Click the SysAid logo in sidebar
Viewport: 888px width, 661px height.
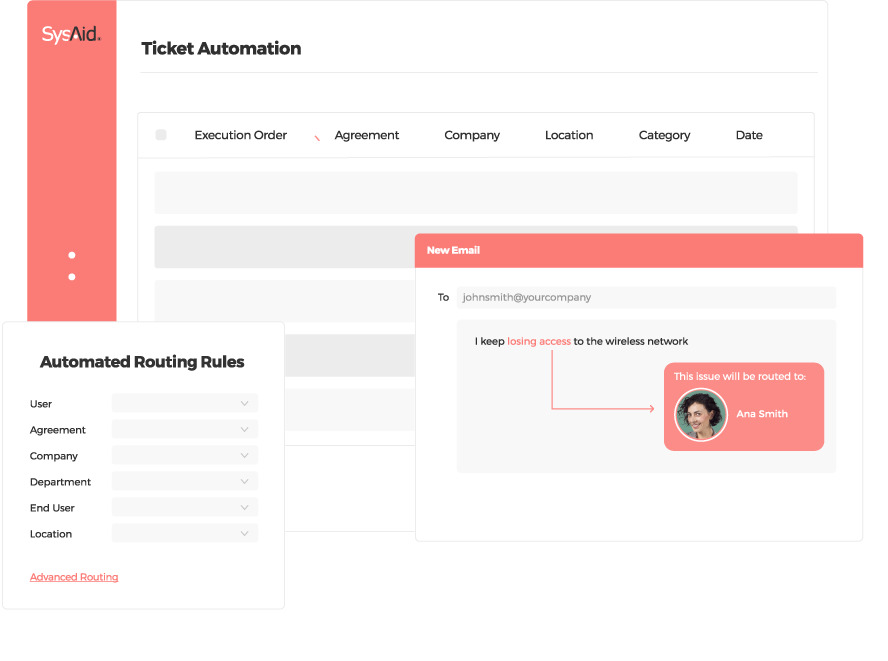[71, 35]
